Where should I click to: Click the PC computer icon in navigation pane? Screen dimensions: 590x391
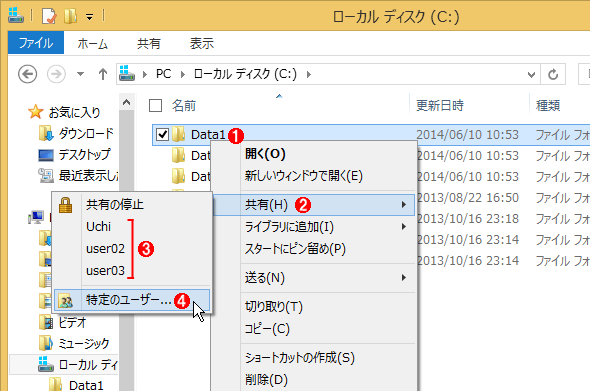coord(36,218)
